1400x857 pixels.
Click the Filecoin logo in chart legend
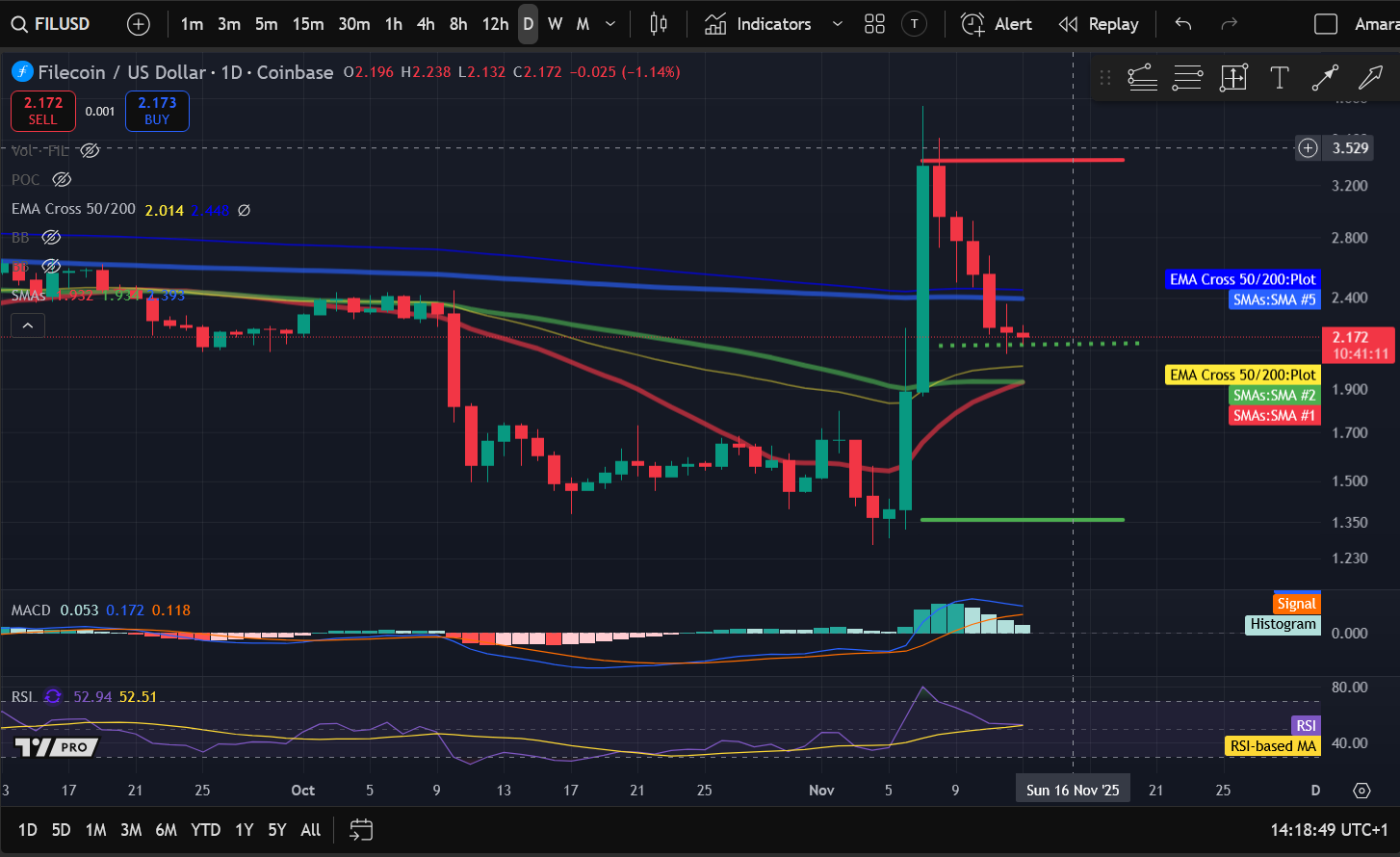pos(21,71)
